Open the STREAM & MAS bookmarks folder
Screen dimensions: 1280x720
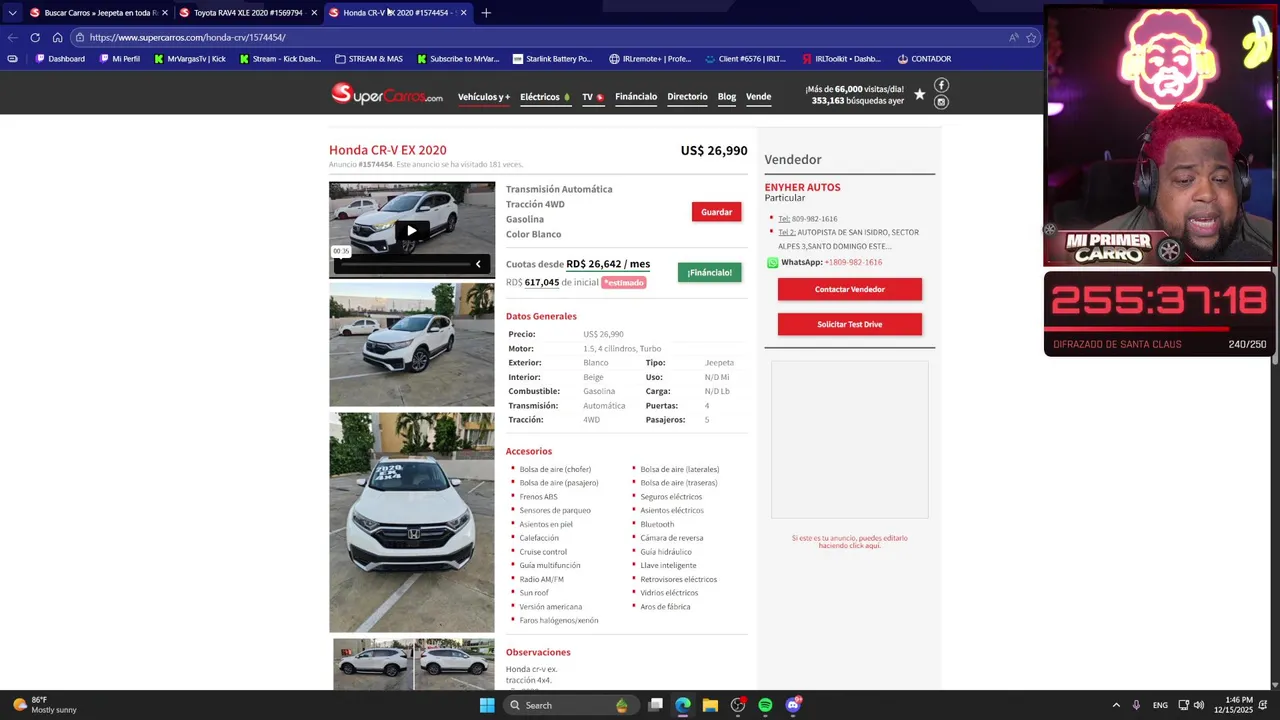(x=368, y=59)
